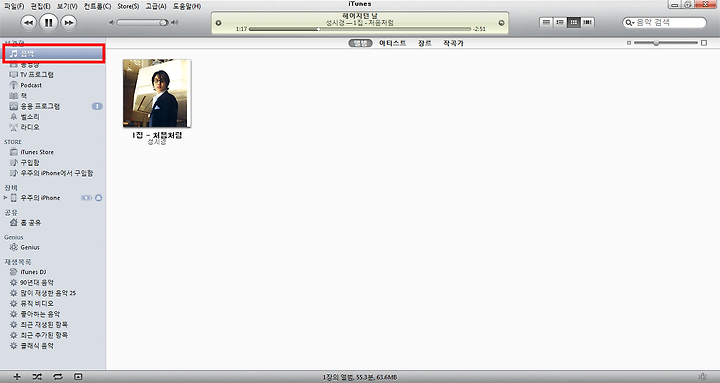The image size is (720, 383).
Task: Open the 고급(A) menu
Action: [x=156, y=6]
